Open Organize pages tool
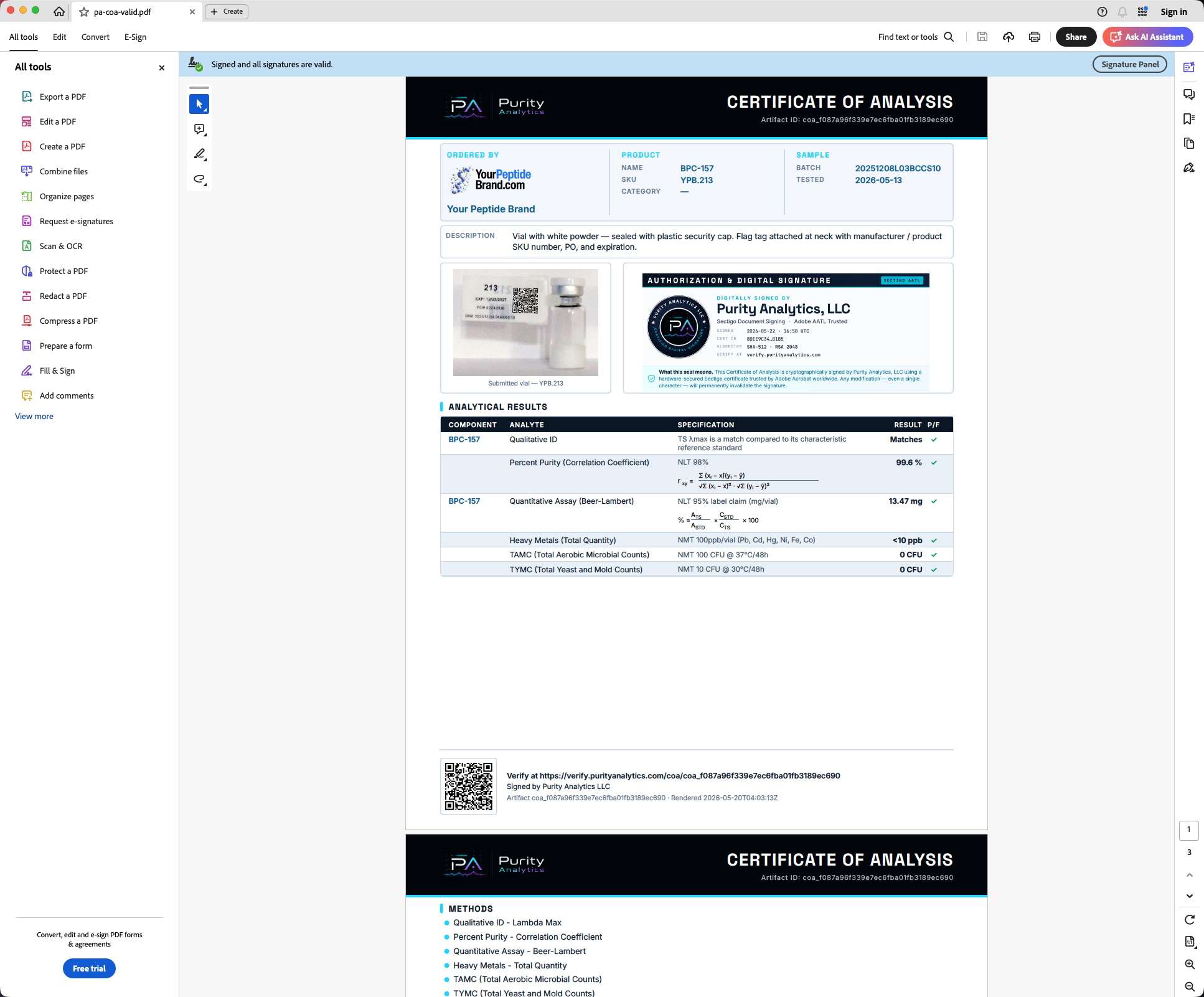Screen dimensions: 1204x997 coord(67,196)
